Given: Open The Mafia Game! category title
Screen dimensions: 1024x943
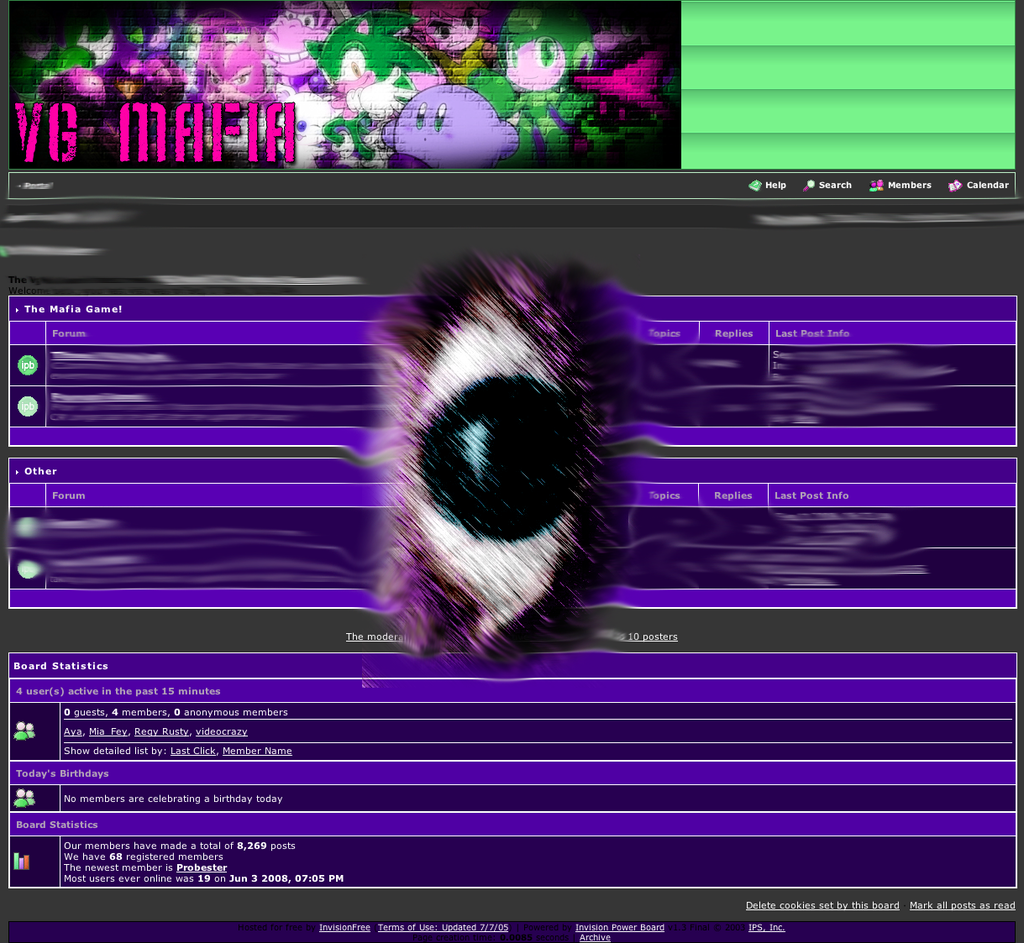Looking at the screenshot, I should [73, 309].
